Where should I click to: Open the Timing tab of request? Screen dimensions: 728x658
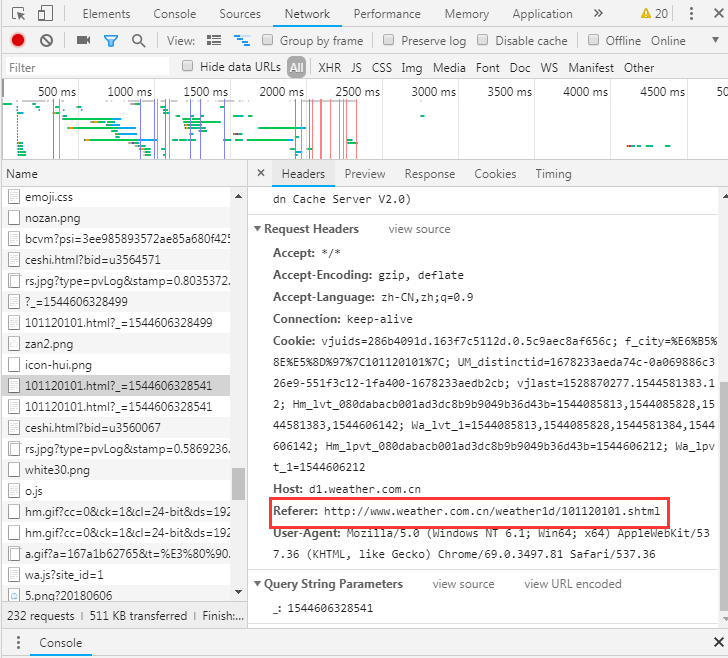[x=553, y=174]
